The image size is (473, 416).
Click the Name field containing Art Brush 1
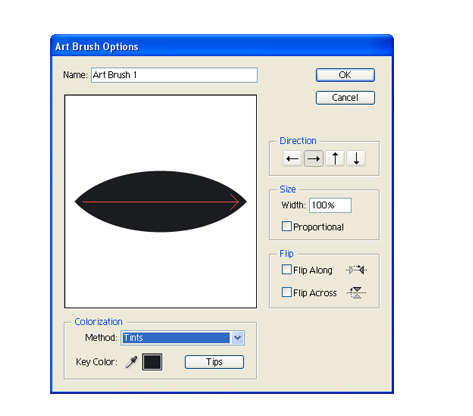tap(174, 75)
